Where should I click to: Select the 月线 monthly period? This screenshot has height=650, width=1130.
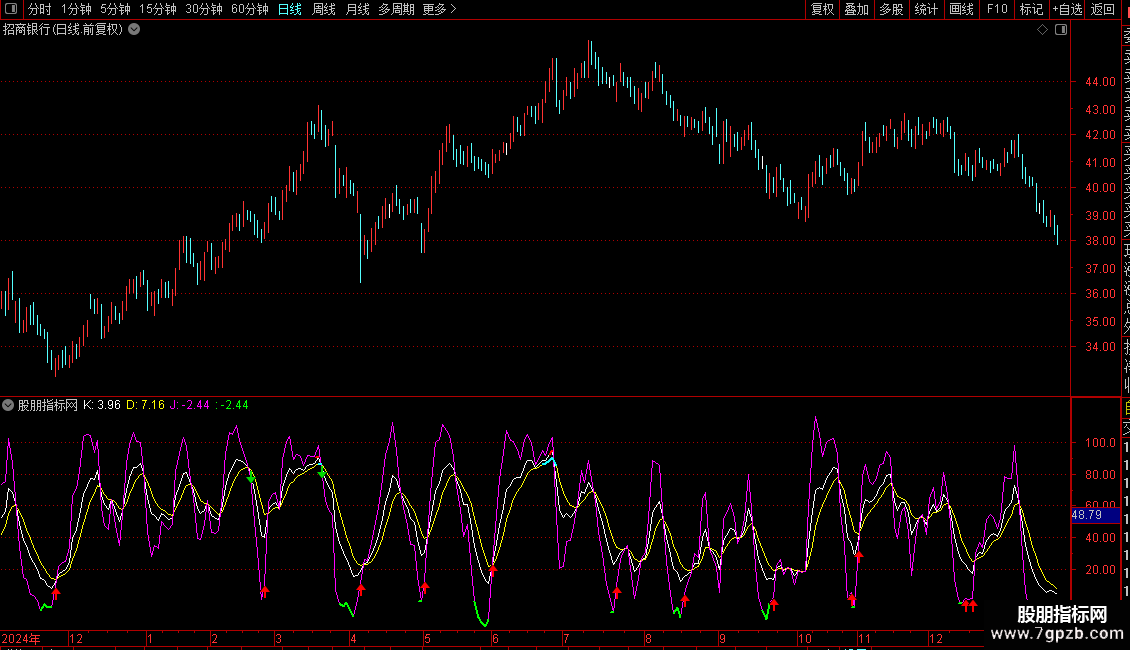point(357,9)
